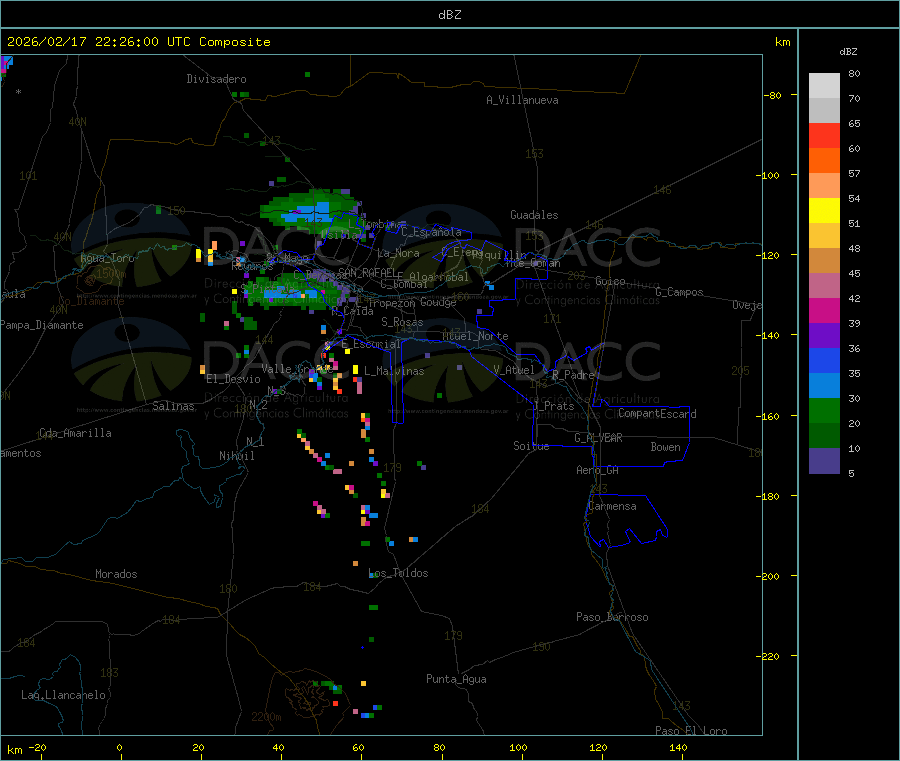Screen dimensions: 900x761
Task: Click the R_Padre map label
Action: click(573, 375)
